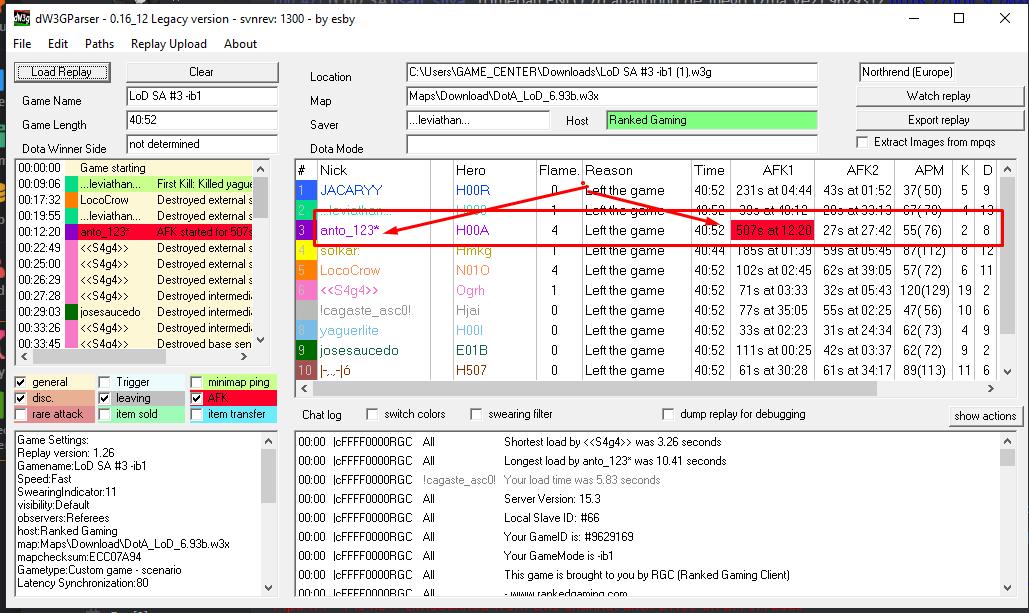Click down arrow of chat log scrollbar

click(x=1007, y=587)
